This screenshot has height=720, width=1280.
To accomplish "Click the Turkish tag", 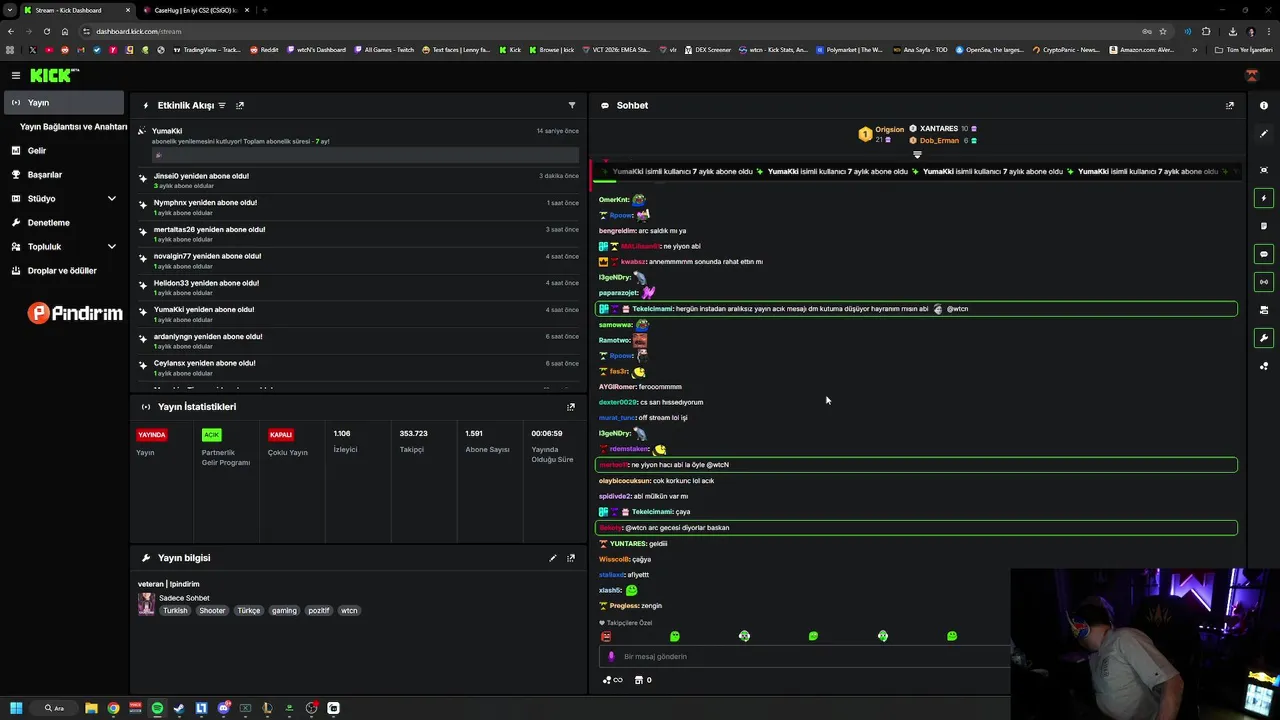I will click(175, 610).
